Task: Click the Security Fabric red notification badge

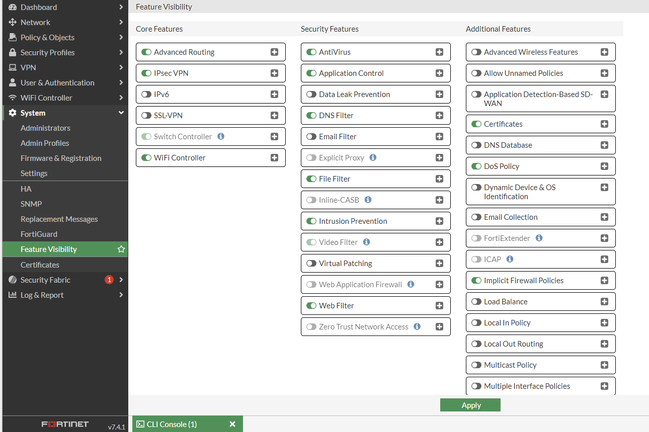Action: pos(109,280)
